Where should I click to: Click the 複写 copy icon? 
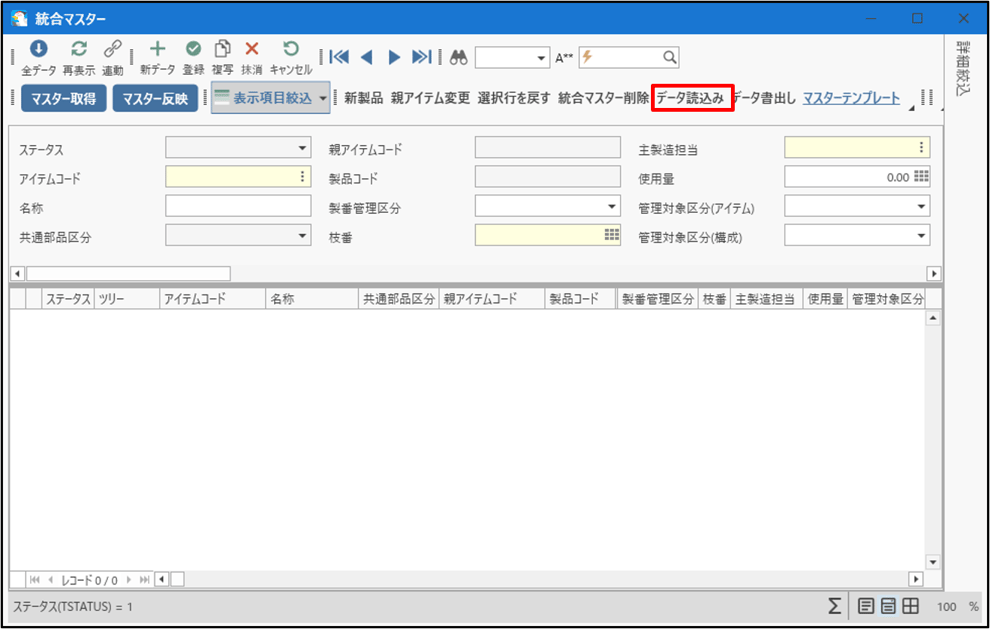tap(222, 50)
